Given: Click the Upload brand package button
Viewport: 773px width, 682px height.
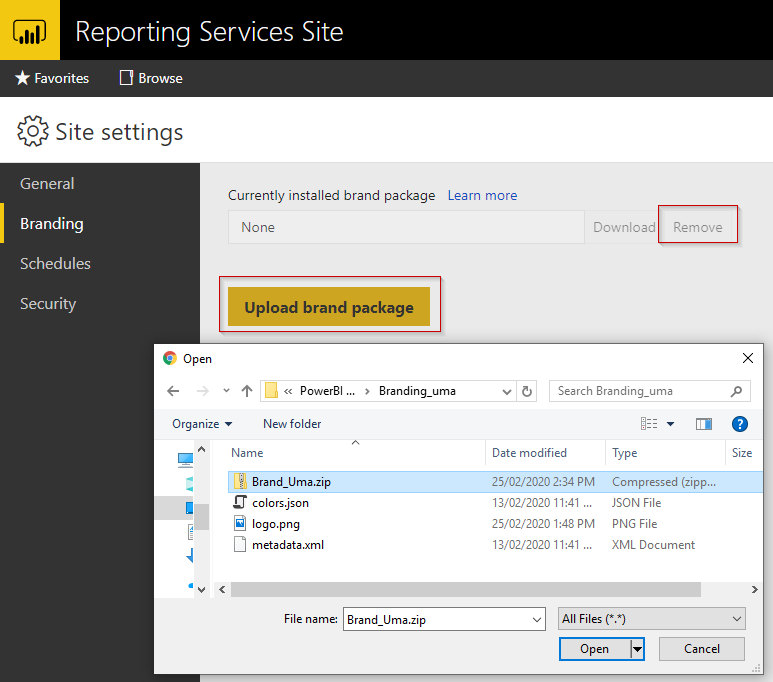Looking at the screenshot, I should coord(329,307).
